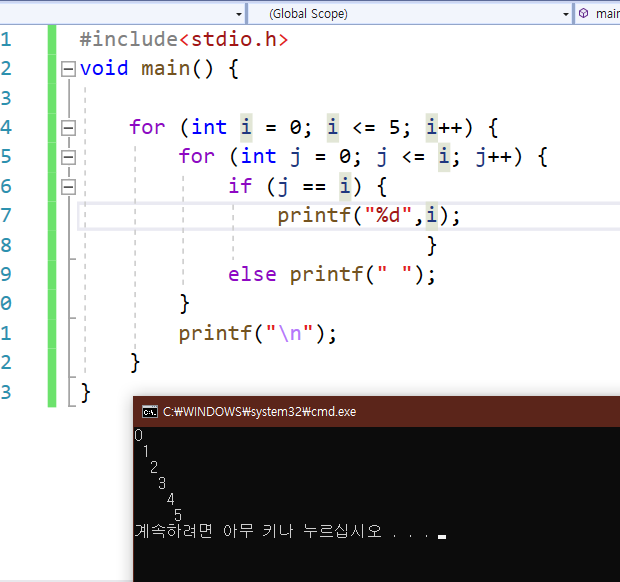620x582 pixels.
Task: Click the cmd.exe console window icon
Action: 150,412
